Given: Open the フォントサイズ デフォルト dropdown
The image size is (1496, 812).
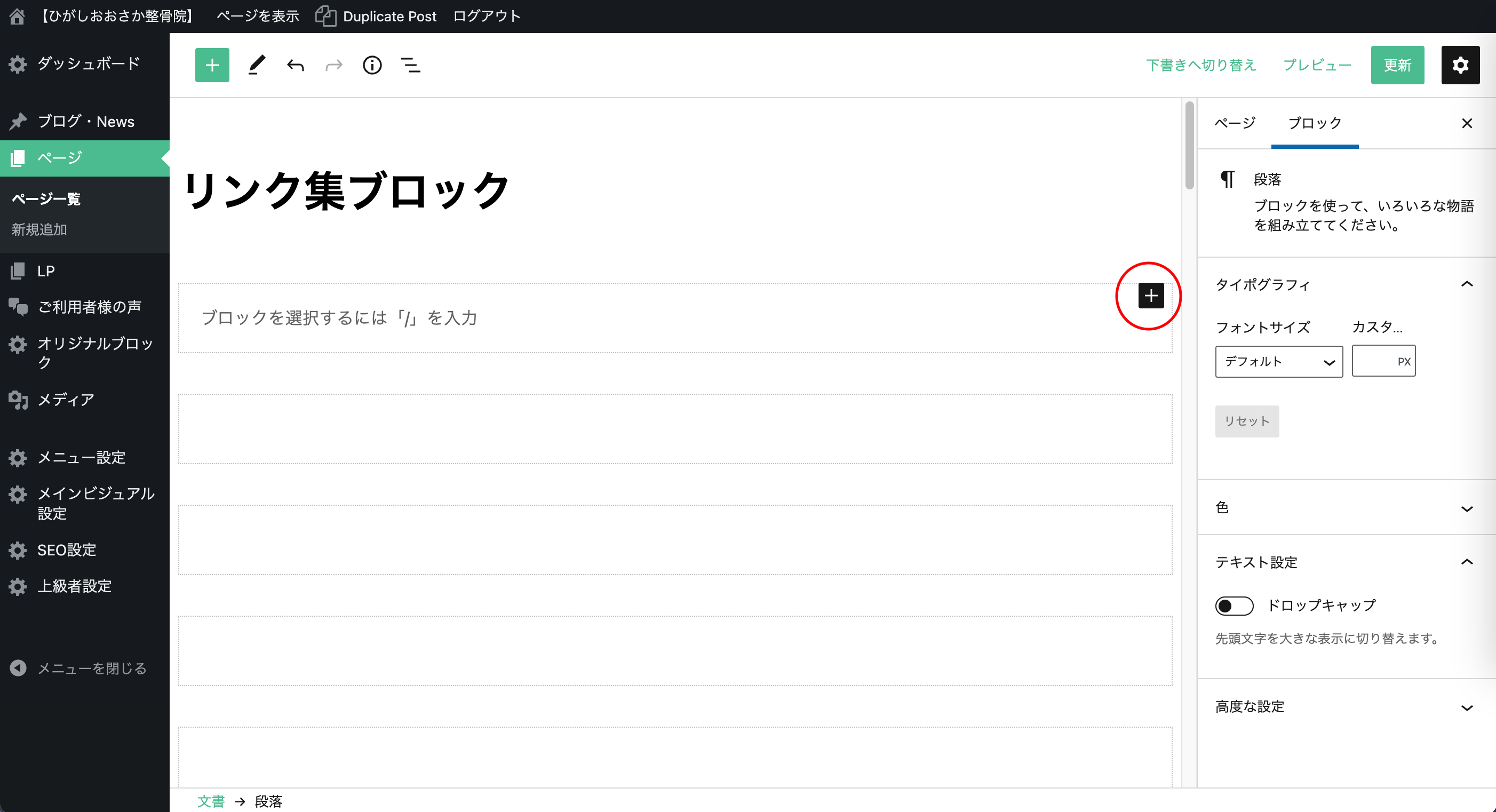Looking at the screenshot, I should tap(1278, 362).
